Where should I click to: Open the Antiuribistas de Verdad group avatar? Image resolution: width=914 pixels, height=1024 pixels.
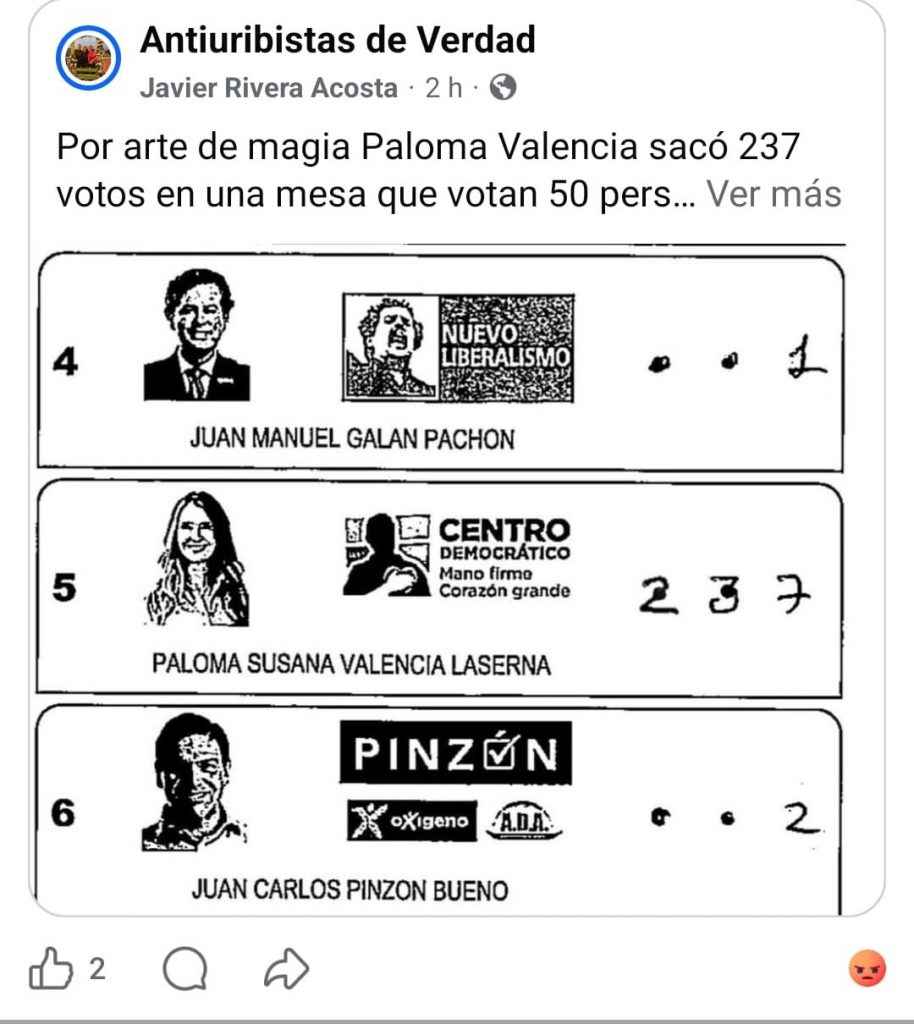pos(88,59)
